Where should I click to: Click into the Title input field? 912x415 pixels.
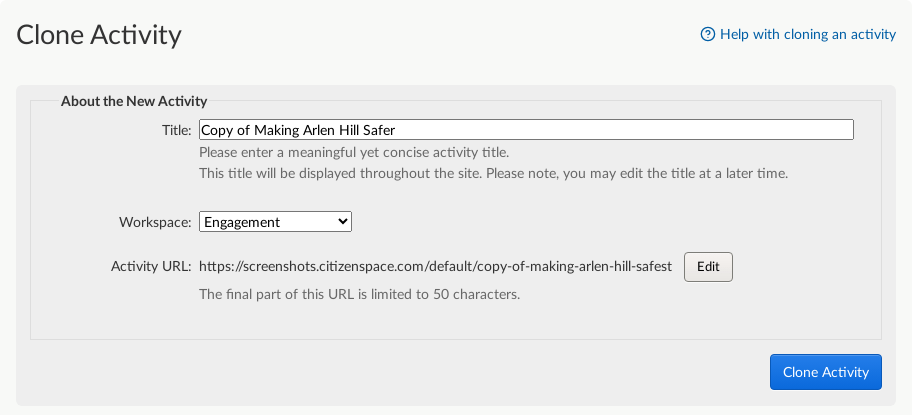coord(526,130)
